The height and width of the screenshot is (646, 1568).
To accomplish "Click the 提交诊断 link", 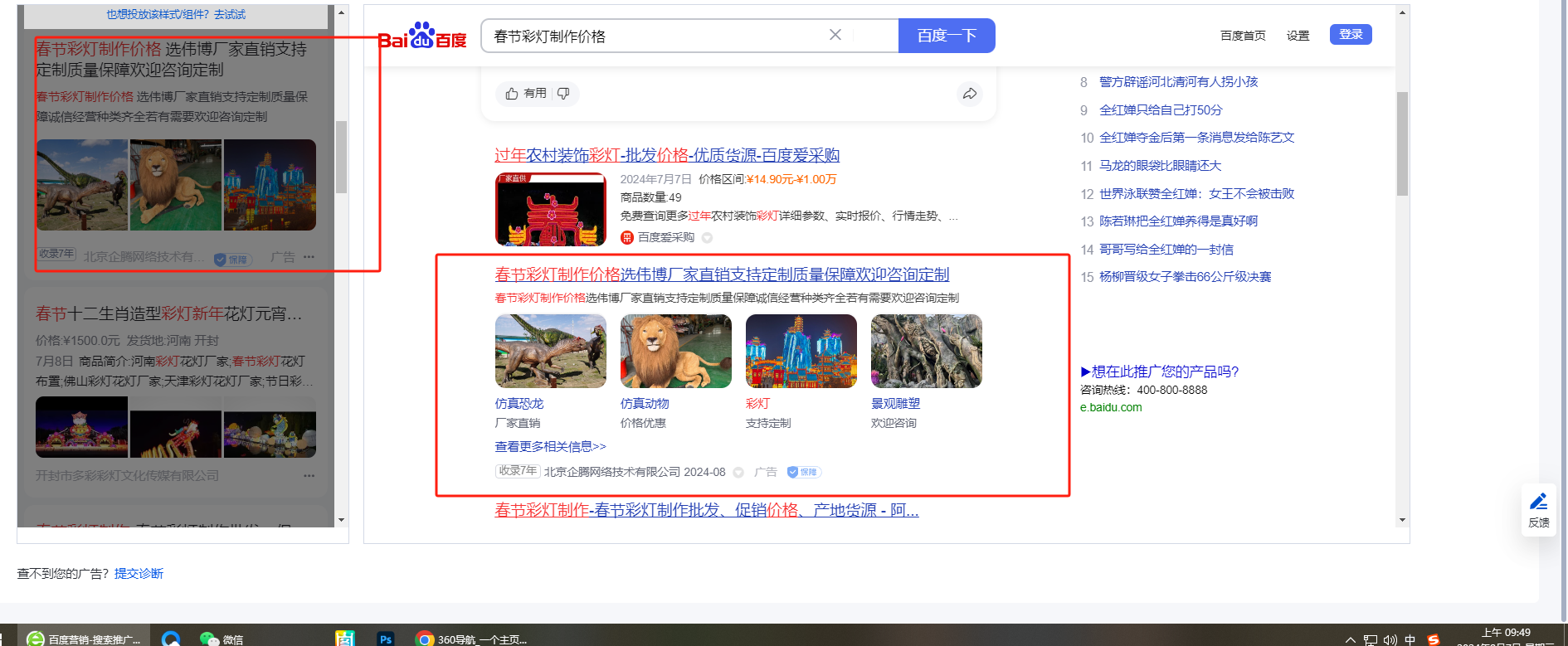I will click(x=139, y=574).
